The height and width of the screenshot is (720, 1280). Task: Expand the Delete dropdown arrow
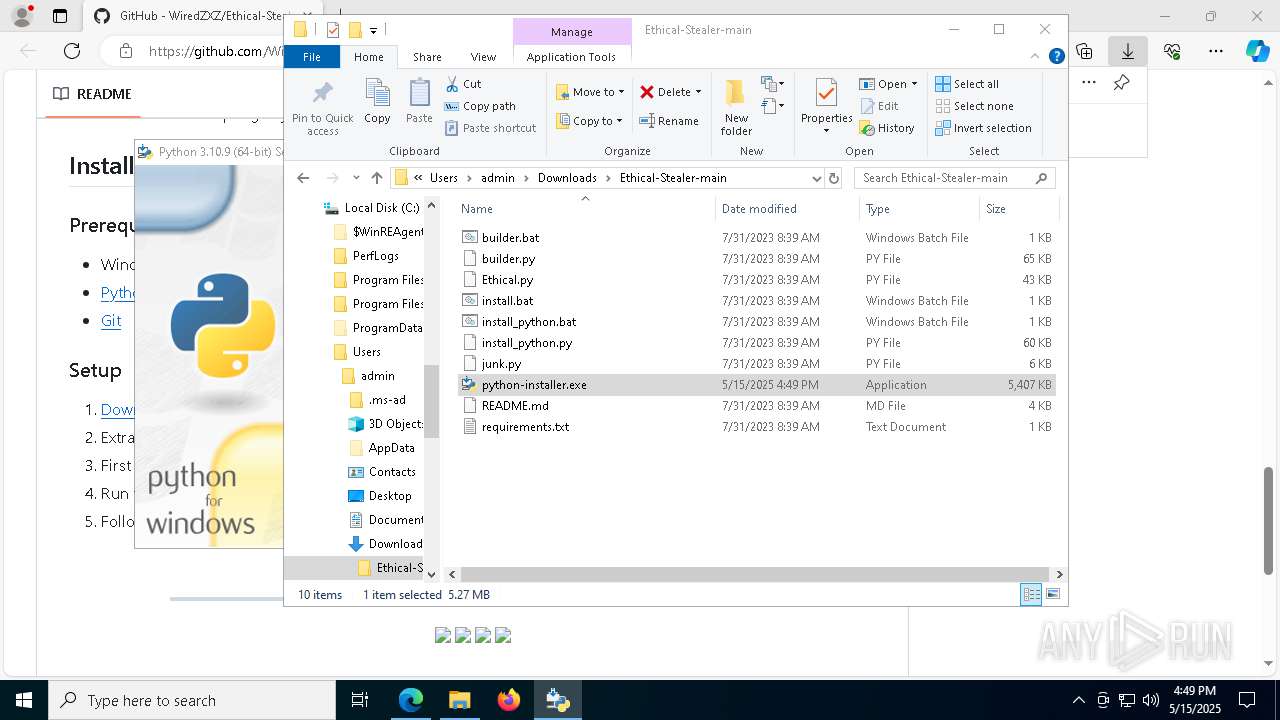(698, 92)
